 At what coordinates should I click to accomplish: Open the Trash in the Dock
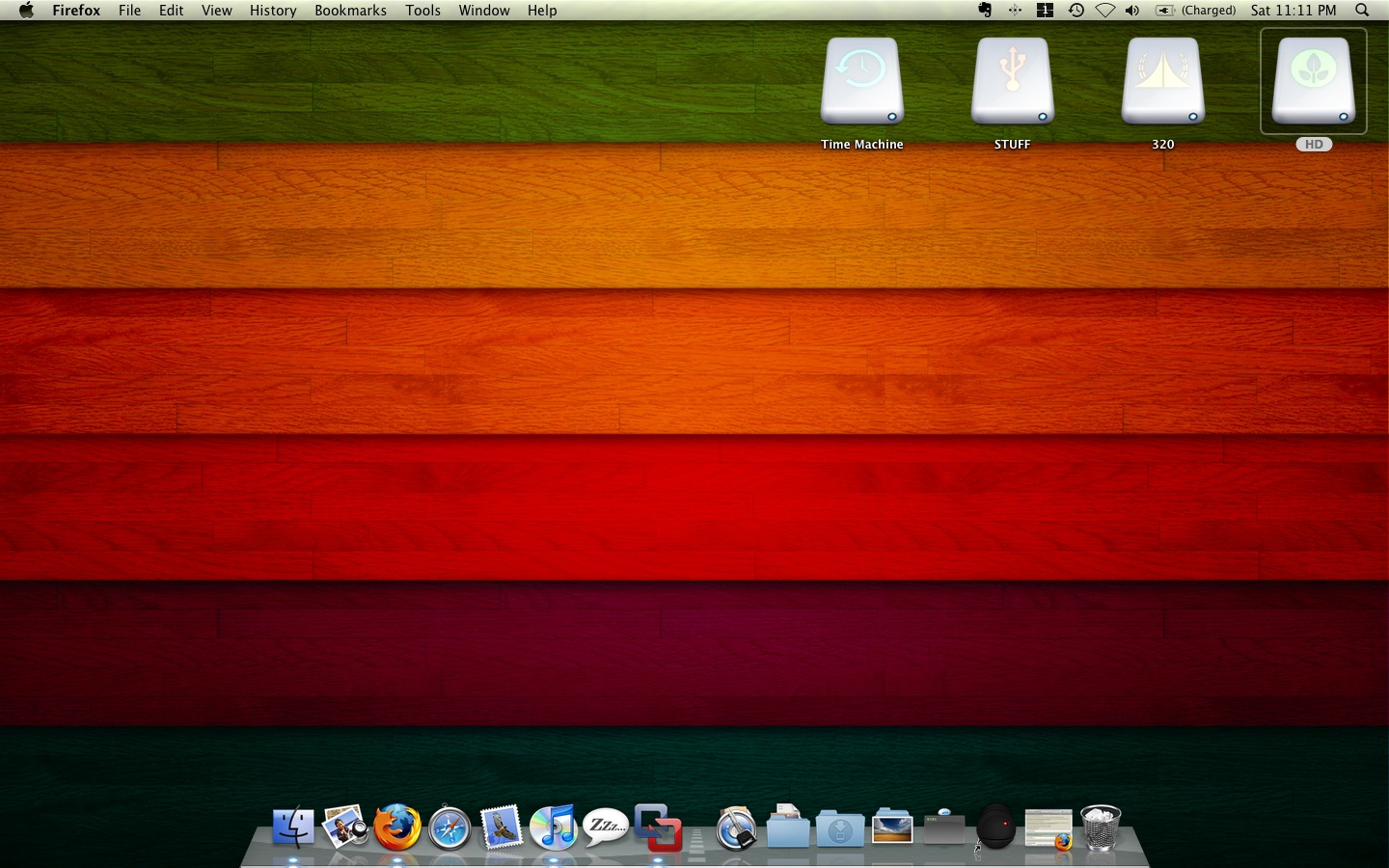point(1101,827)
